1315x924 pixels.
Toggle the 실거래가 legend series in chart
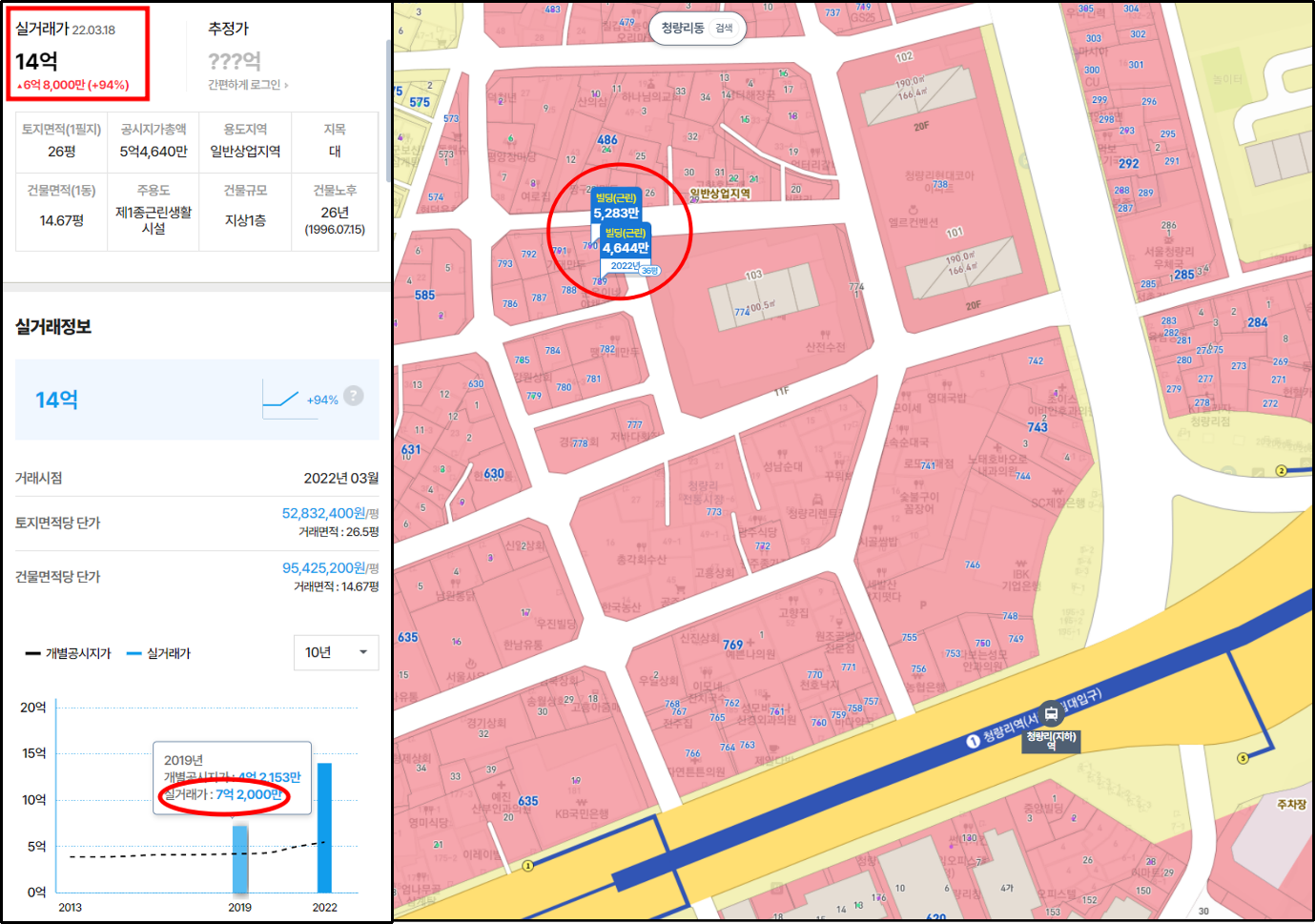point(159,653)
